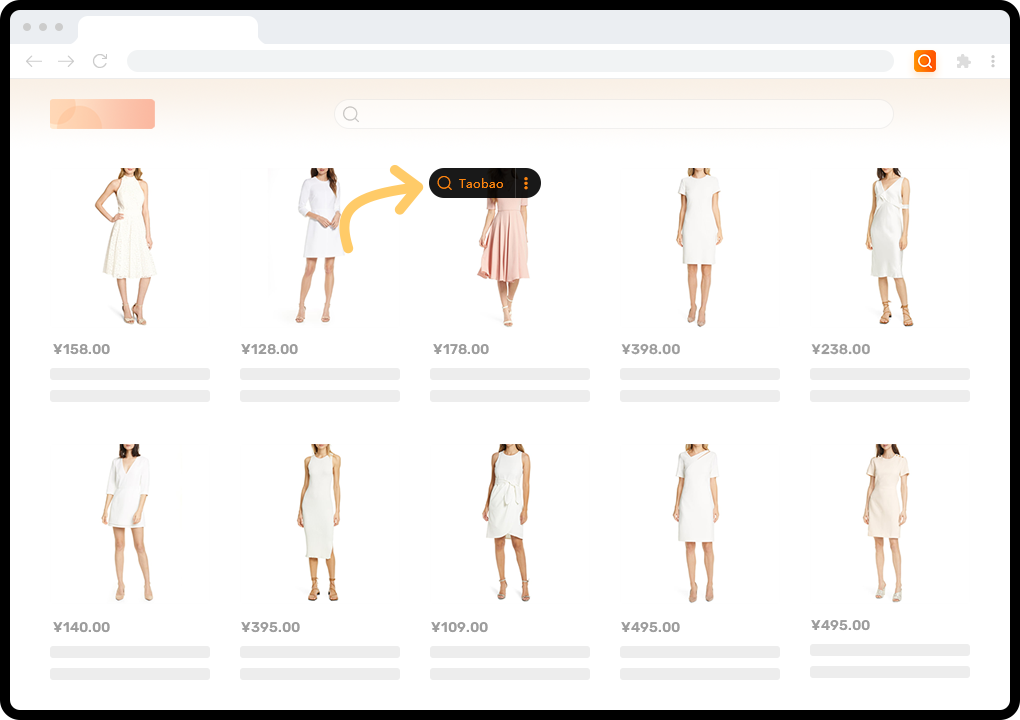This screenshot has width=1020, height=720.
Task: Open the three-dot menu on the Taobao overlay
Action: click(526, 183)
